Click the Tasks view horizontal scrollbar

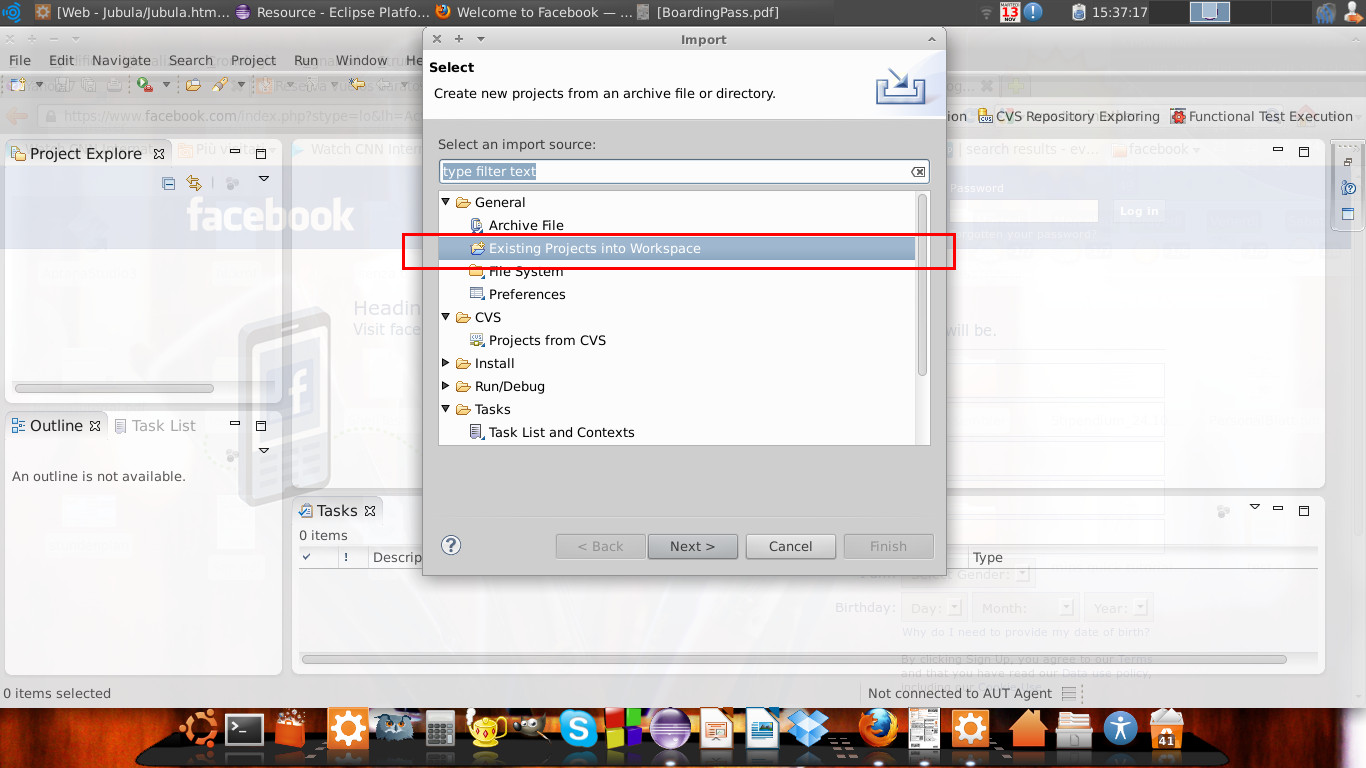794,660
